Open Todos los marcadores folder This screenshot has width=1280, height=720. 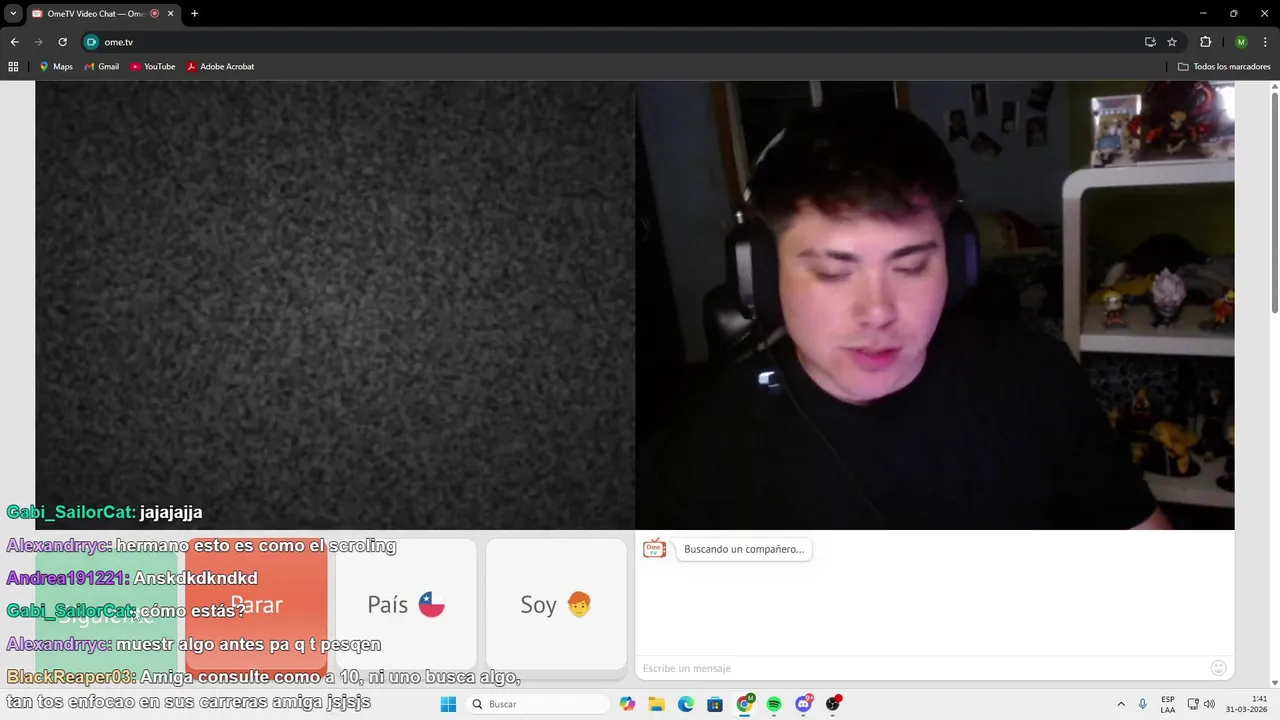(x=1224, y=66)
